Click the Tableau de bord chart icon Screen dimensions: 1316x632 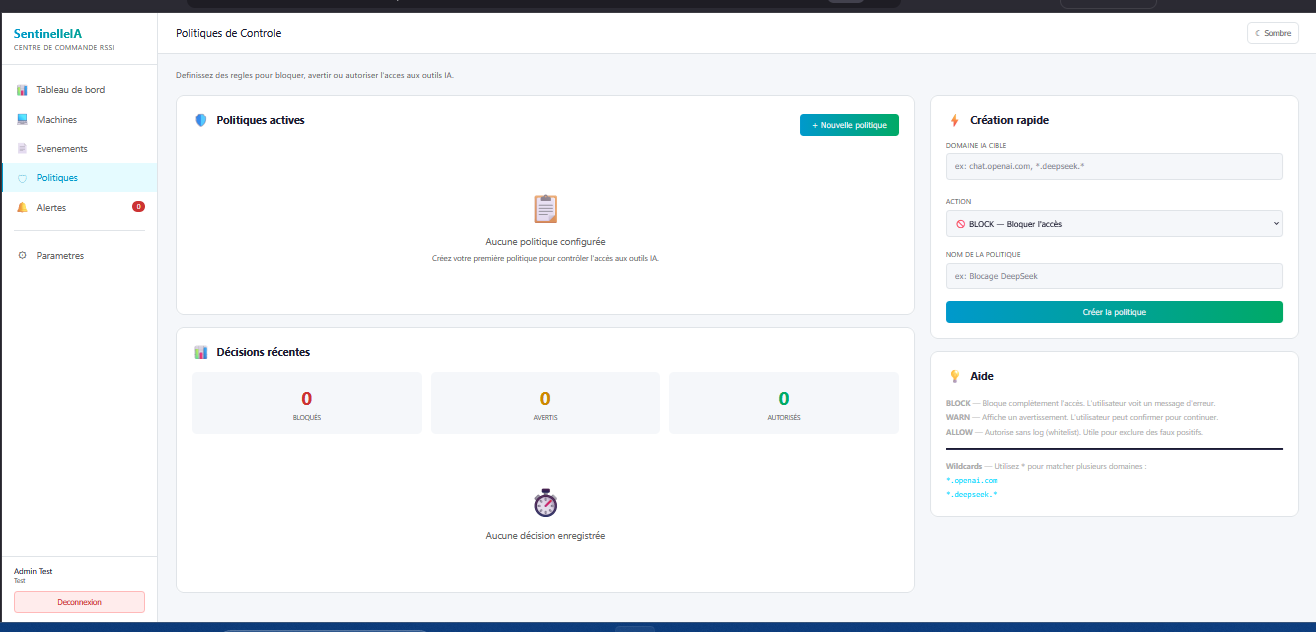pyautogui.click(x=22, y=90)
